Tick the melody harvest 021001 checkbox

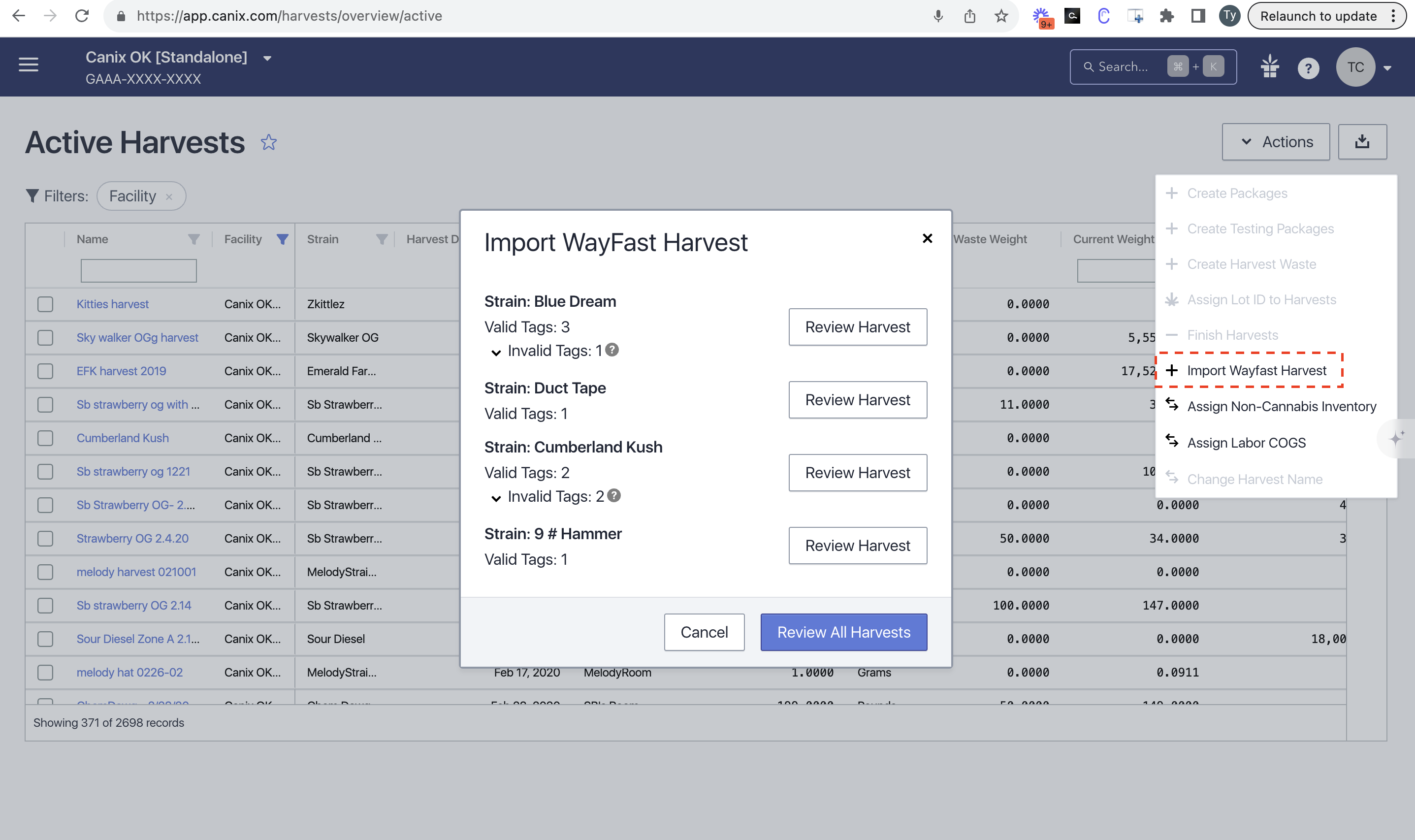click(45, 572)
